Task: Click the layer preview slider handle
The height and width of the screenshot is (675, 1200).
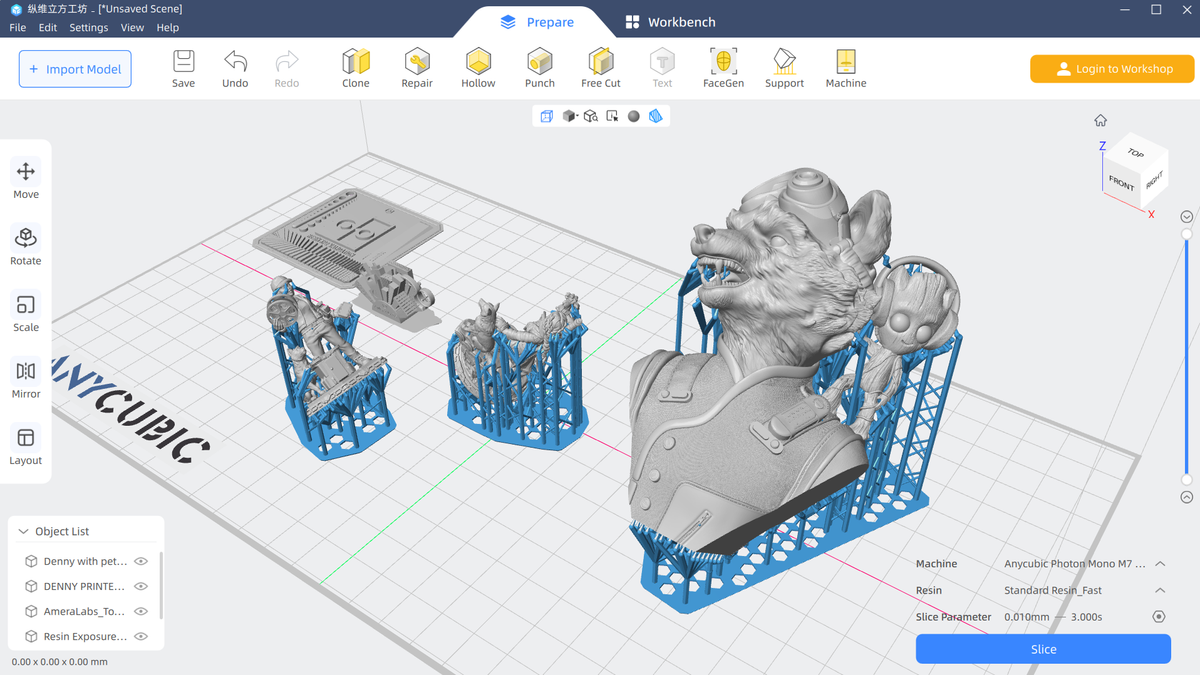Action: (1187, 235)
